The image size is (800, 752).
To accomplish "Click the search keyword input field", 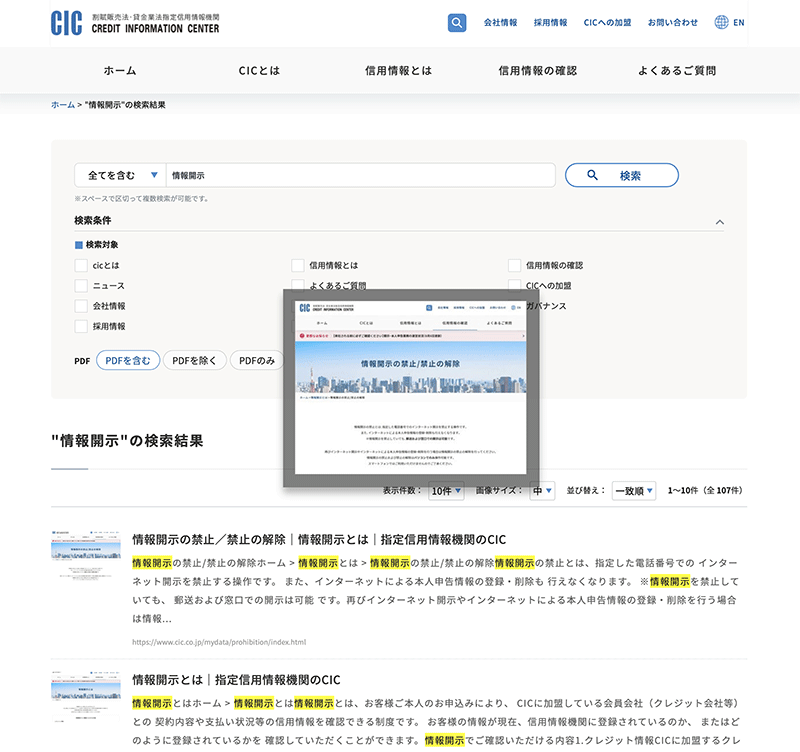I will (x=361, y=175).
